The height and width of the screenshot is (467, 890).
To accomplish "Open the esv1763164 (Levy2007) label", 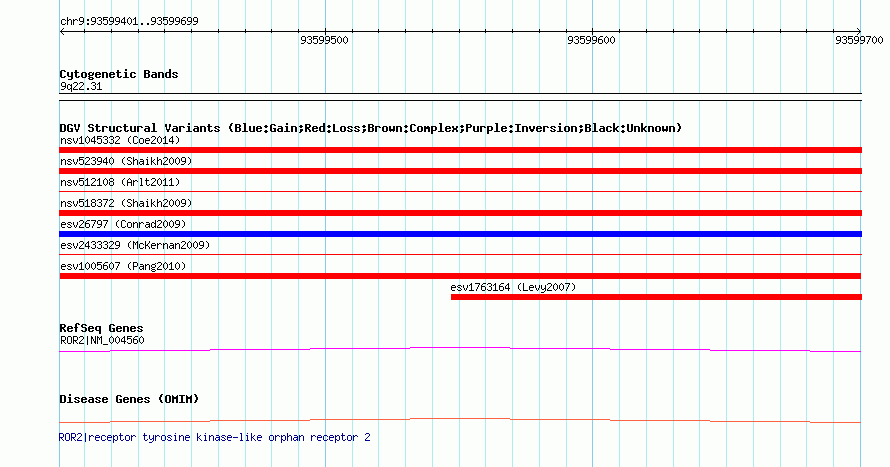I will coord(513,287).
